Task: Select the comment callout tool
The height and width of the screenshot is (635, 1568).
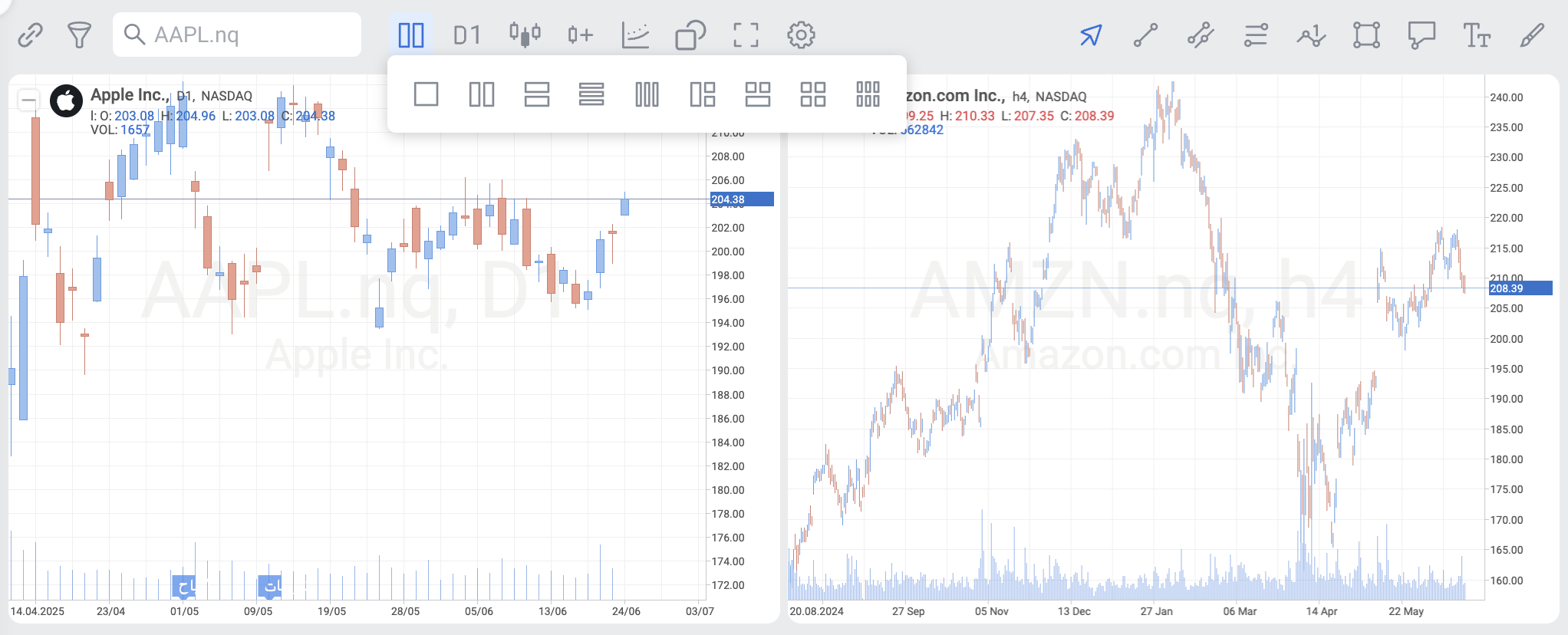Action: [1421, 35]
